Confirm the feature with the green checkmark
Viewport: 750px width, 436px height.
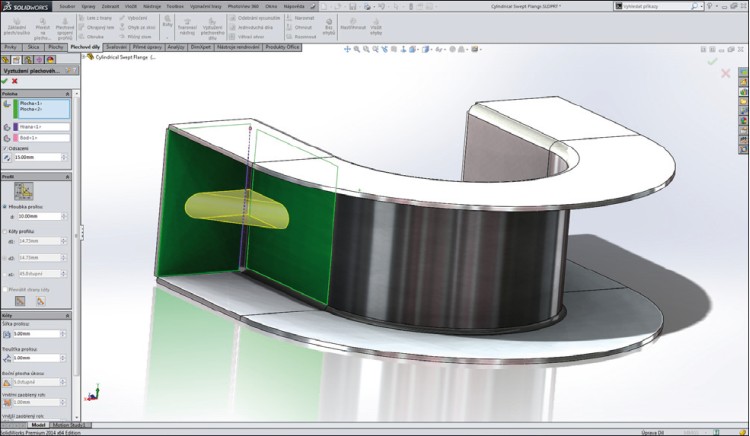[x=5, y=81]
